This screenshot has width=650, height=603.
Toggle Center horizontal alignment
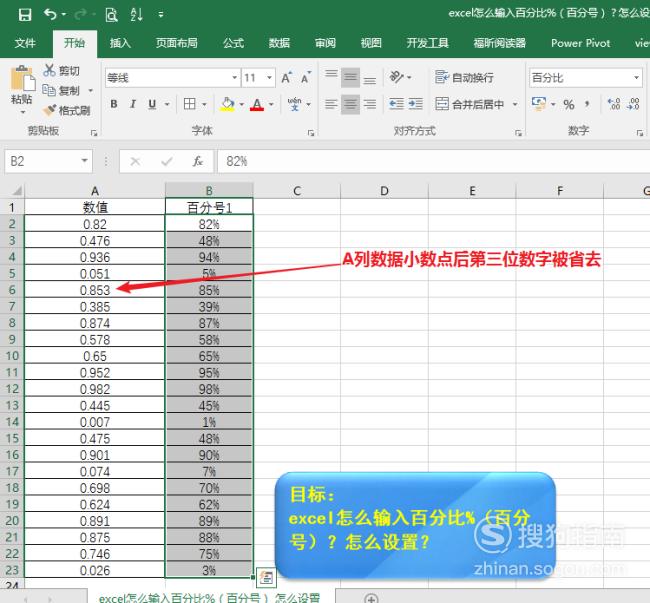[350, 104]
